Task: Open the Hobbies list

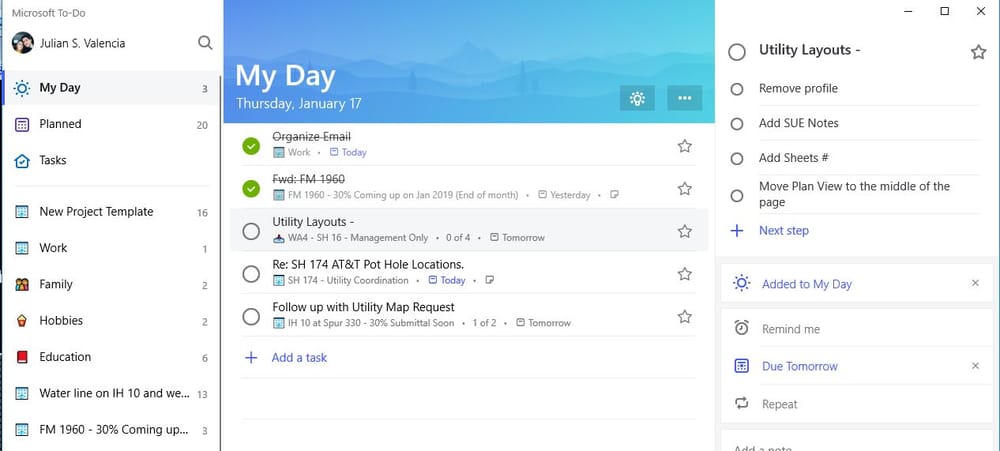Action: 111,321
